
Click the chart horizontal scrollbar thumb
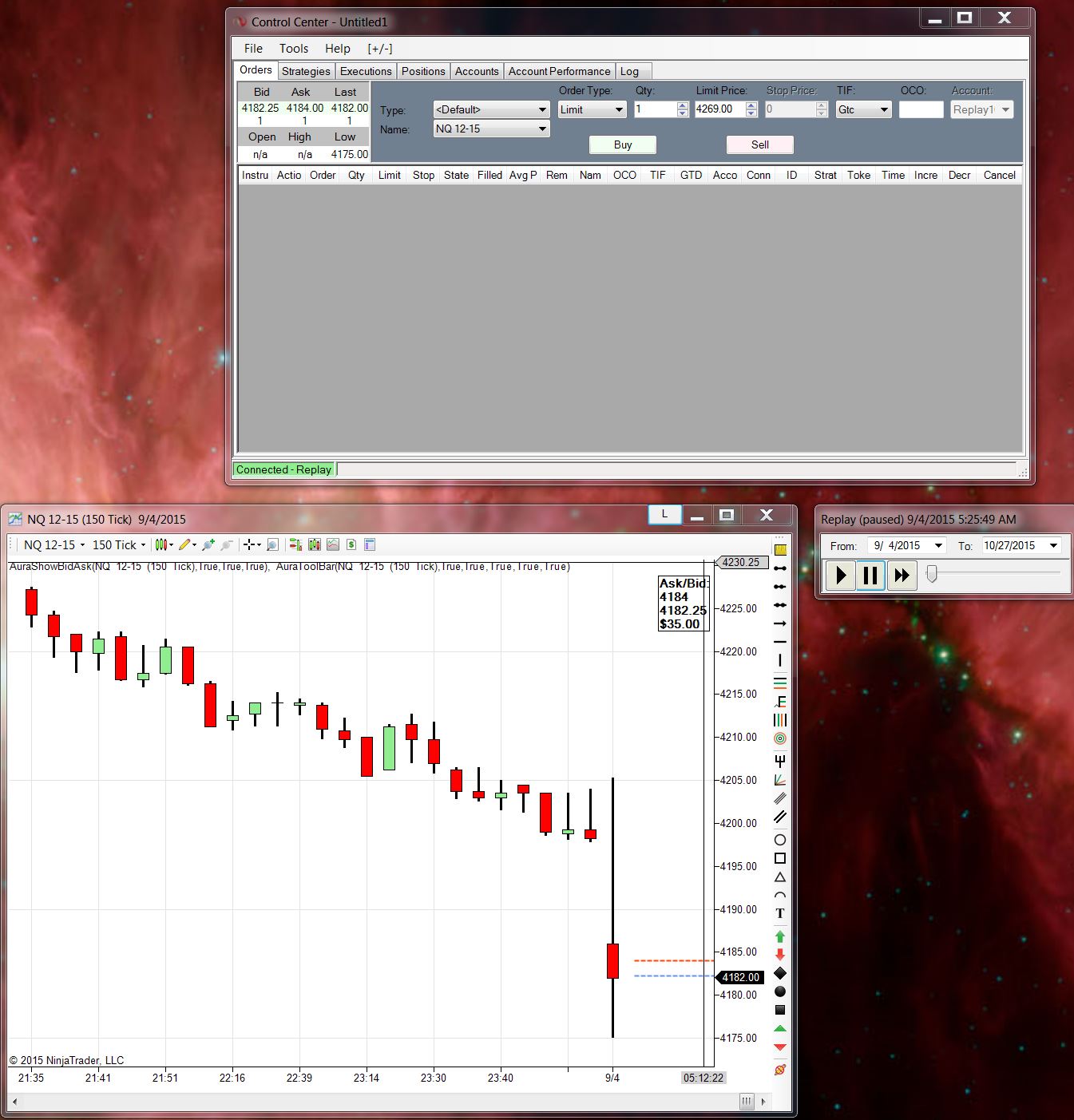click(747, 1102)
